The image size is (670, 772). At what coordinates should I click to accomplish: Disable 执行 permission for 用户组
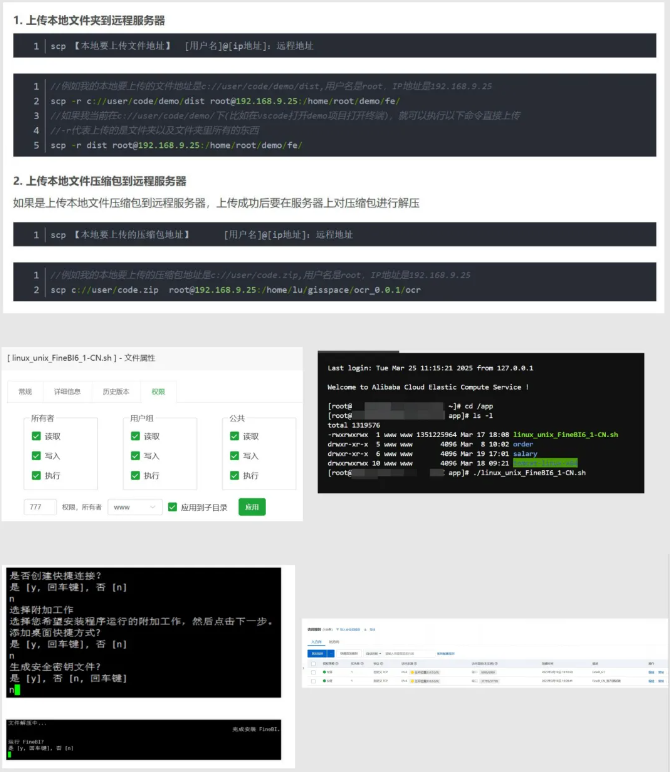[135, 475]
